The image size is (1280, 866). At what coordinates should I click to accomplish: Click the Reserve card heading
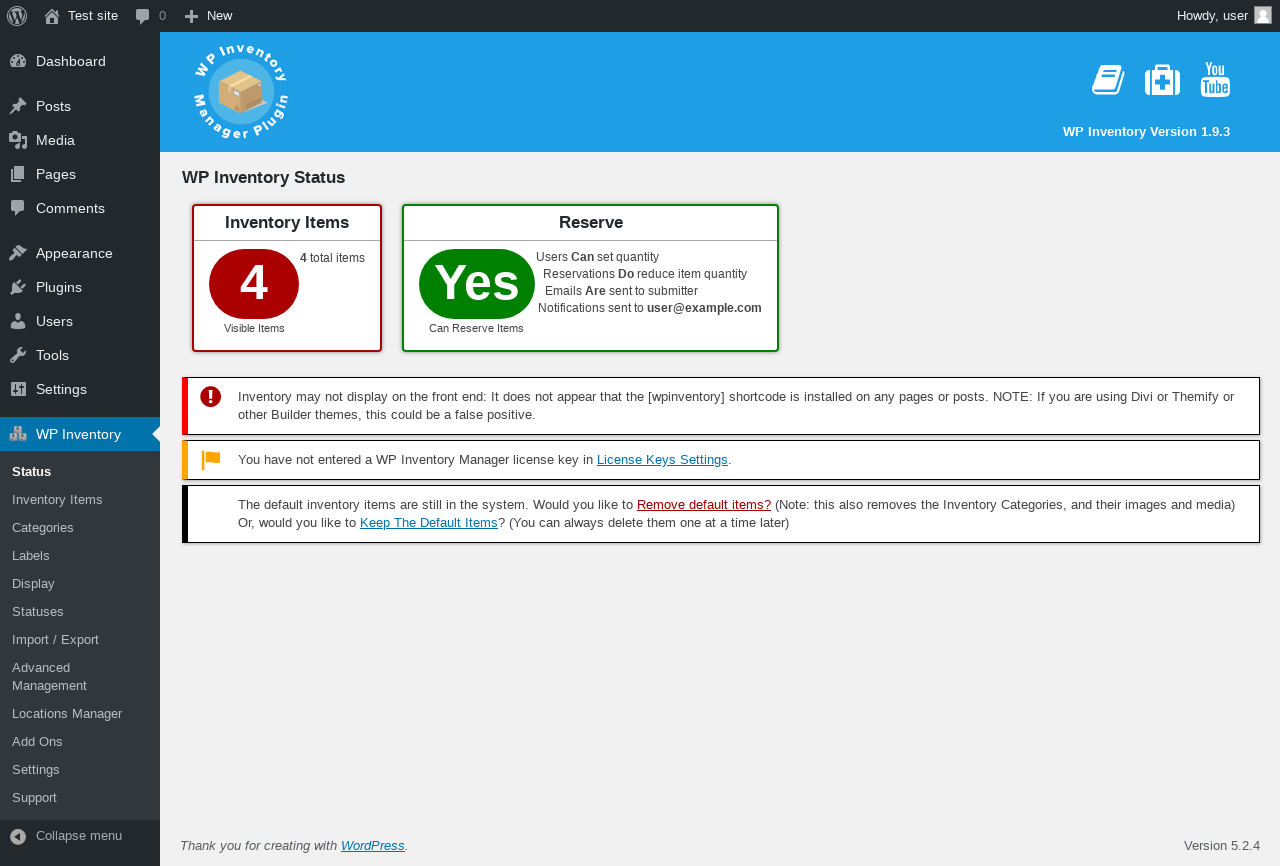(x=591, y=223)
